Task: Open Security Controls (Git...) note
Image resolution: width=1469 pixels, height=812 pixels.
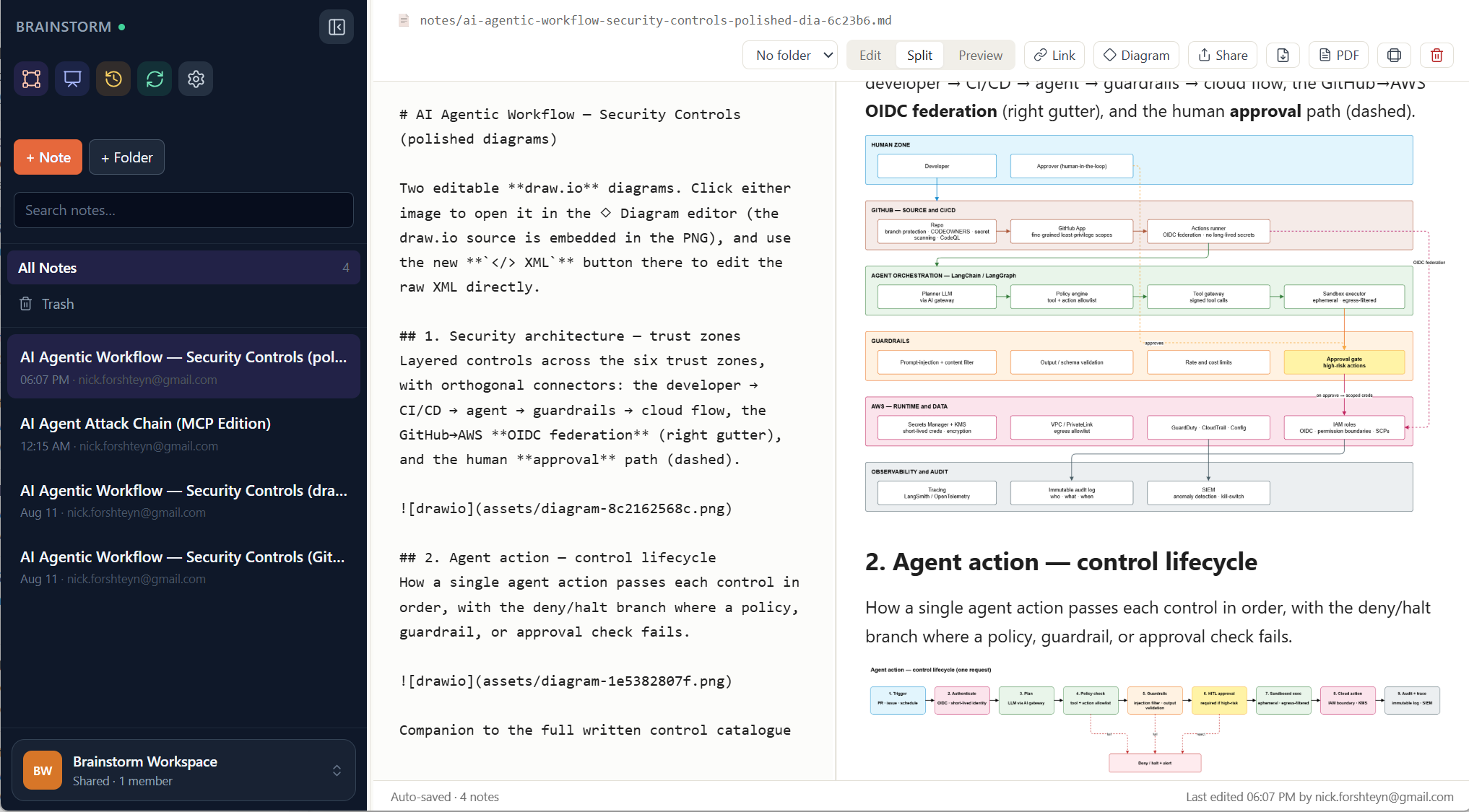Action: click(183, 567)
